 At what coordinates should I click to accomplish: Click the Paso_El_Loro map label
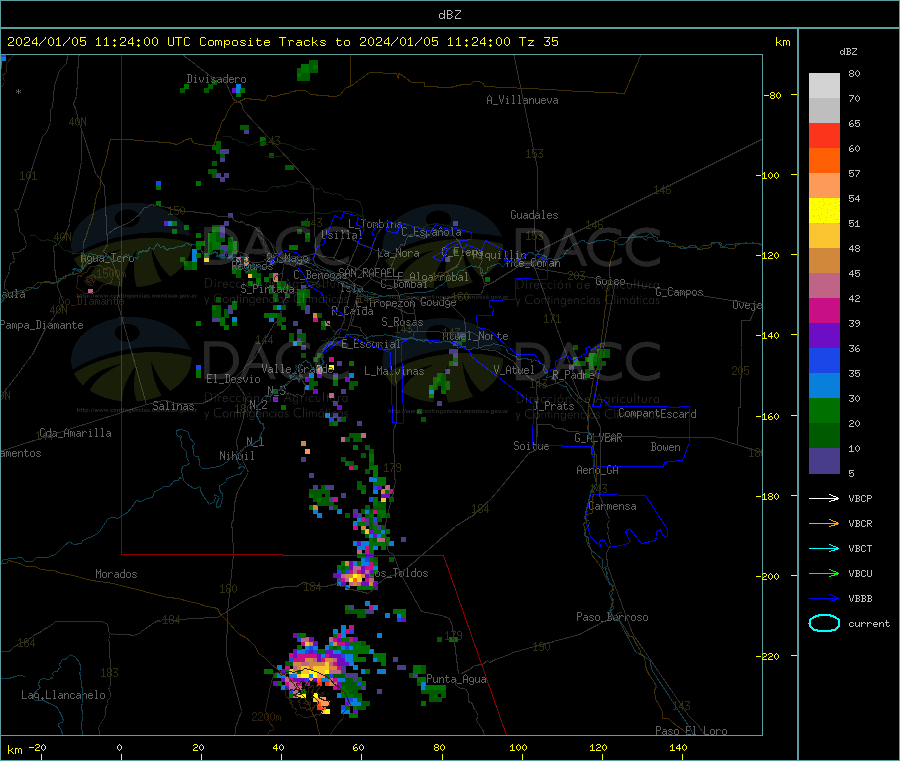(691, 731)
